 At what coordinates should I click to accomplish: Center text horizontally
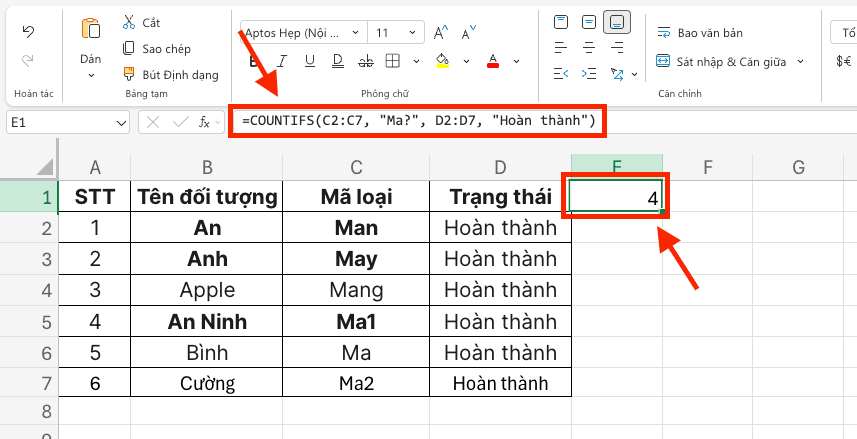pyautogui.click(x=589, y=48)
